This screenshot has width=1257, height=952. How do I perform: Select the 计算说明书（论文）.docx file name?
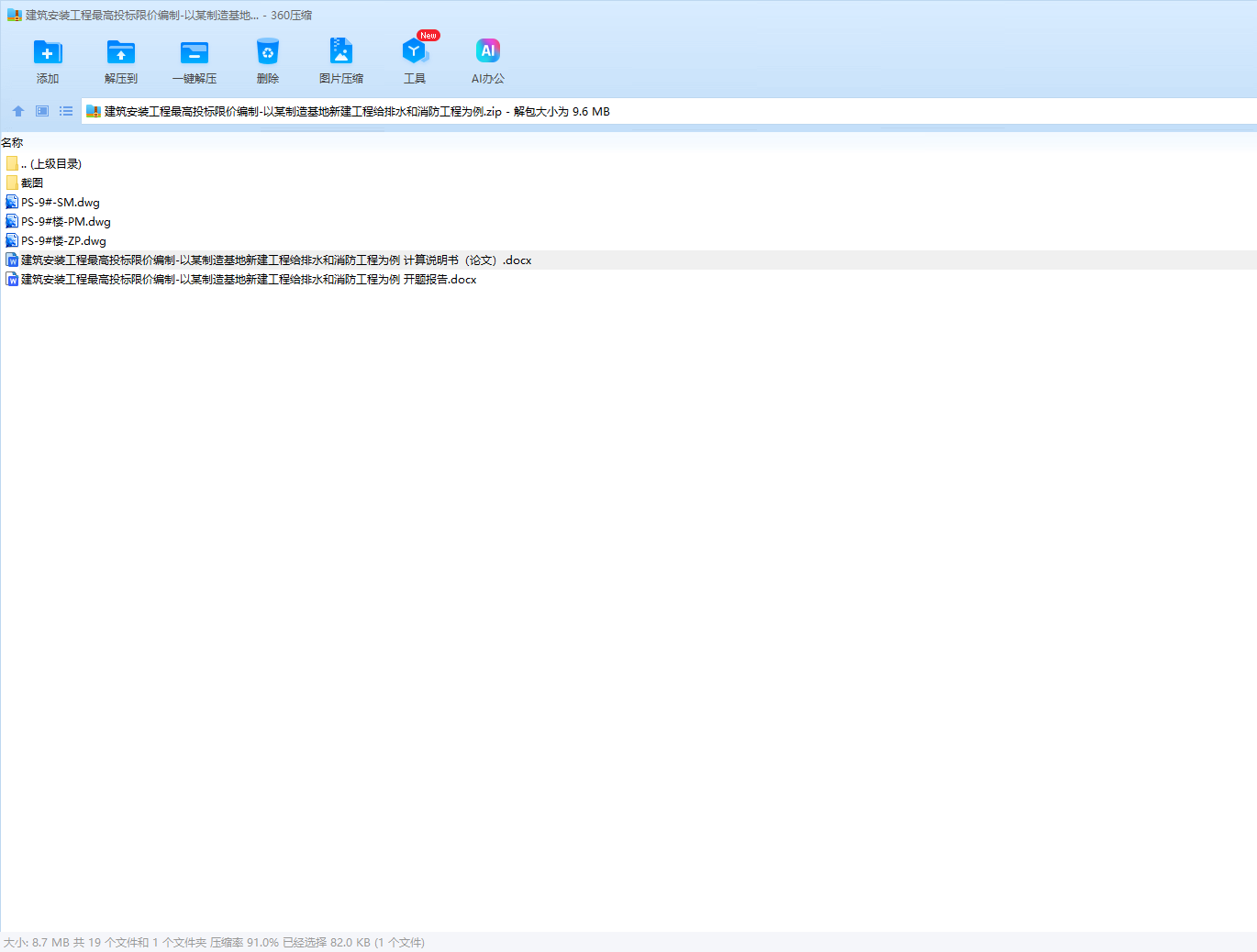276,260
